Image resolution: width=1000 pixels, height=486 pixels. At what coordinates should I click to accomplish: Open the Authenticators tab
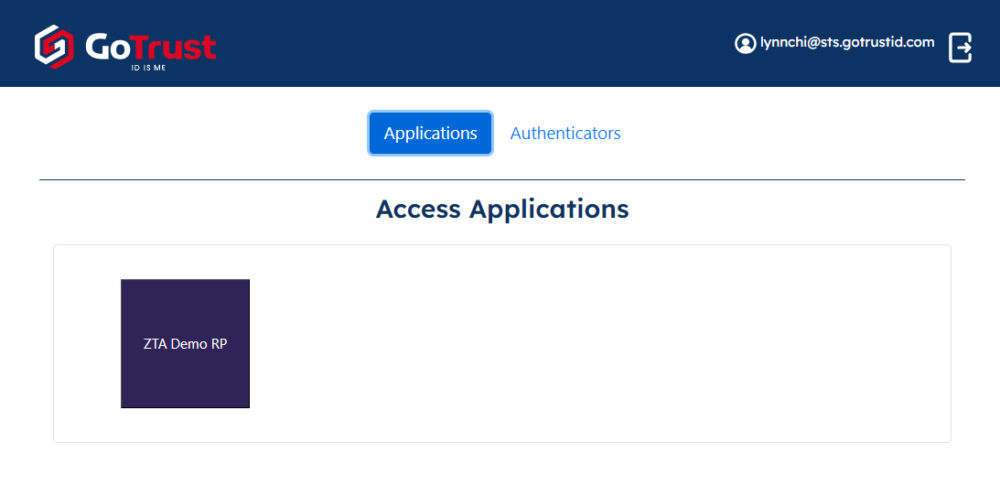565,133
